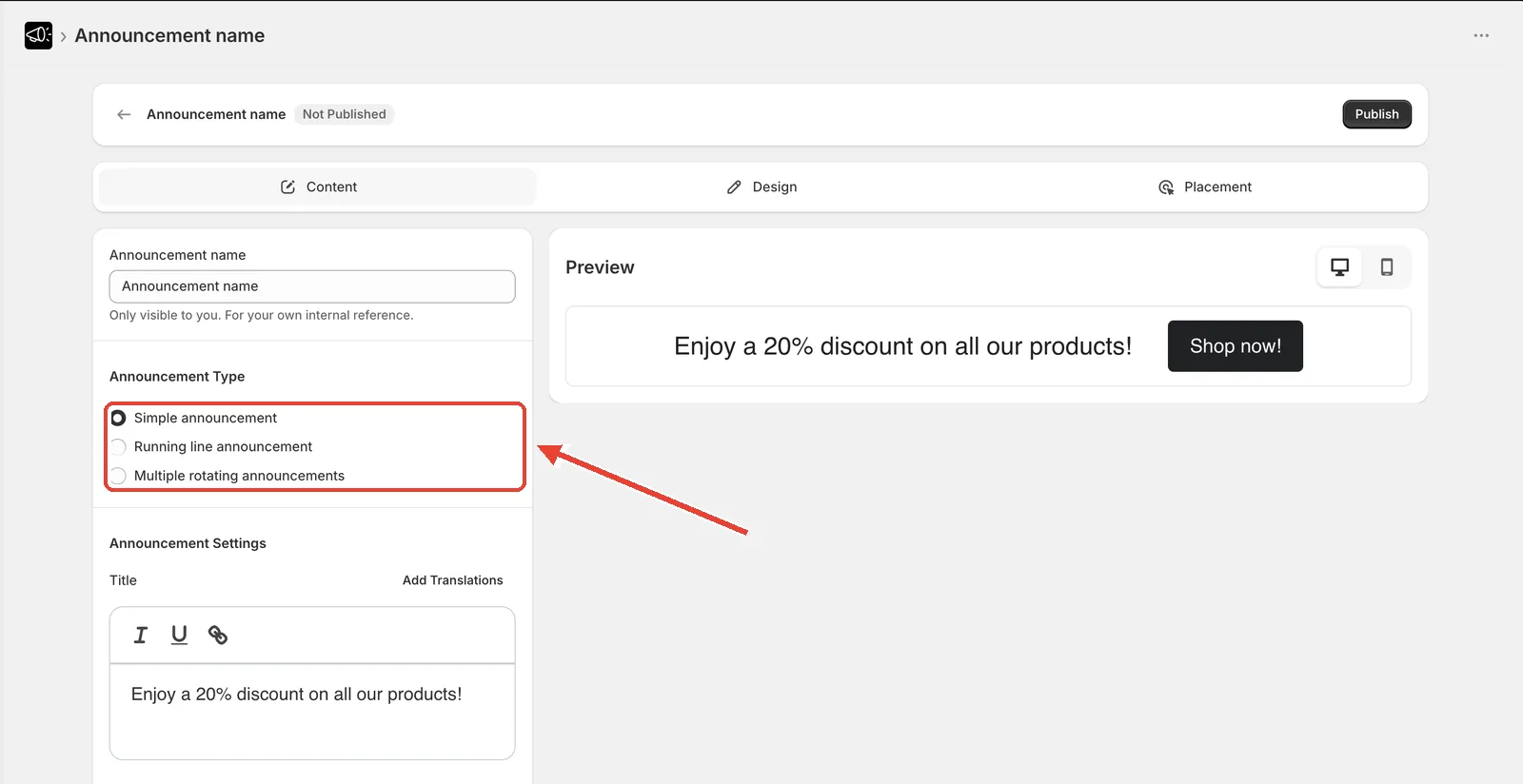Open the Placement tab
The image size is (1523, 784).
[x=1205, y=187]
